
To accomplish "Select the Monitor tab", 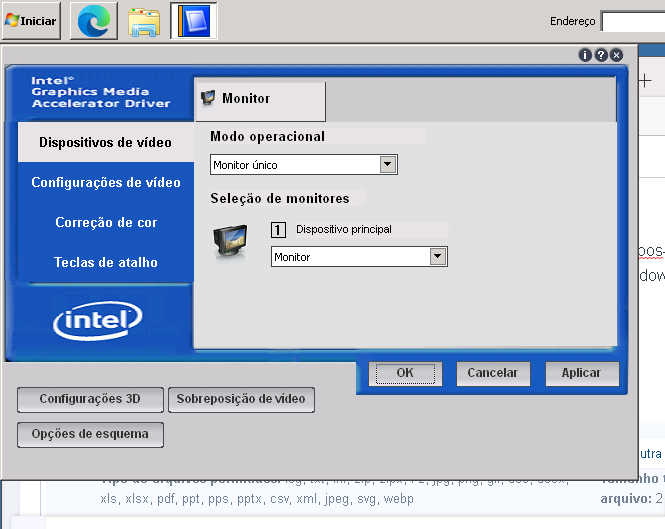I will pos(260,101).
